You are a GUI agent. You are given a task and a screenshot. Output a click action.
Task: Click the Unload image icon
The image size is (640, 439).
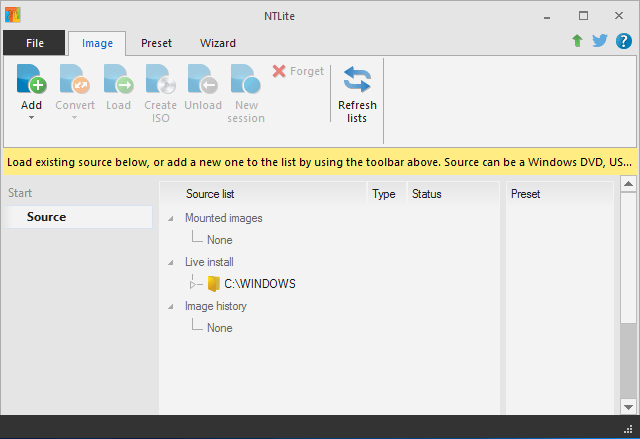[203, 80]
